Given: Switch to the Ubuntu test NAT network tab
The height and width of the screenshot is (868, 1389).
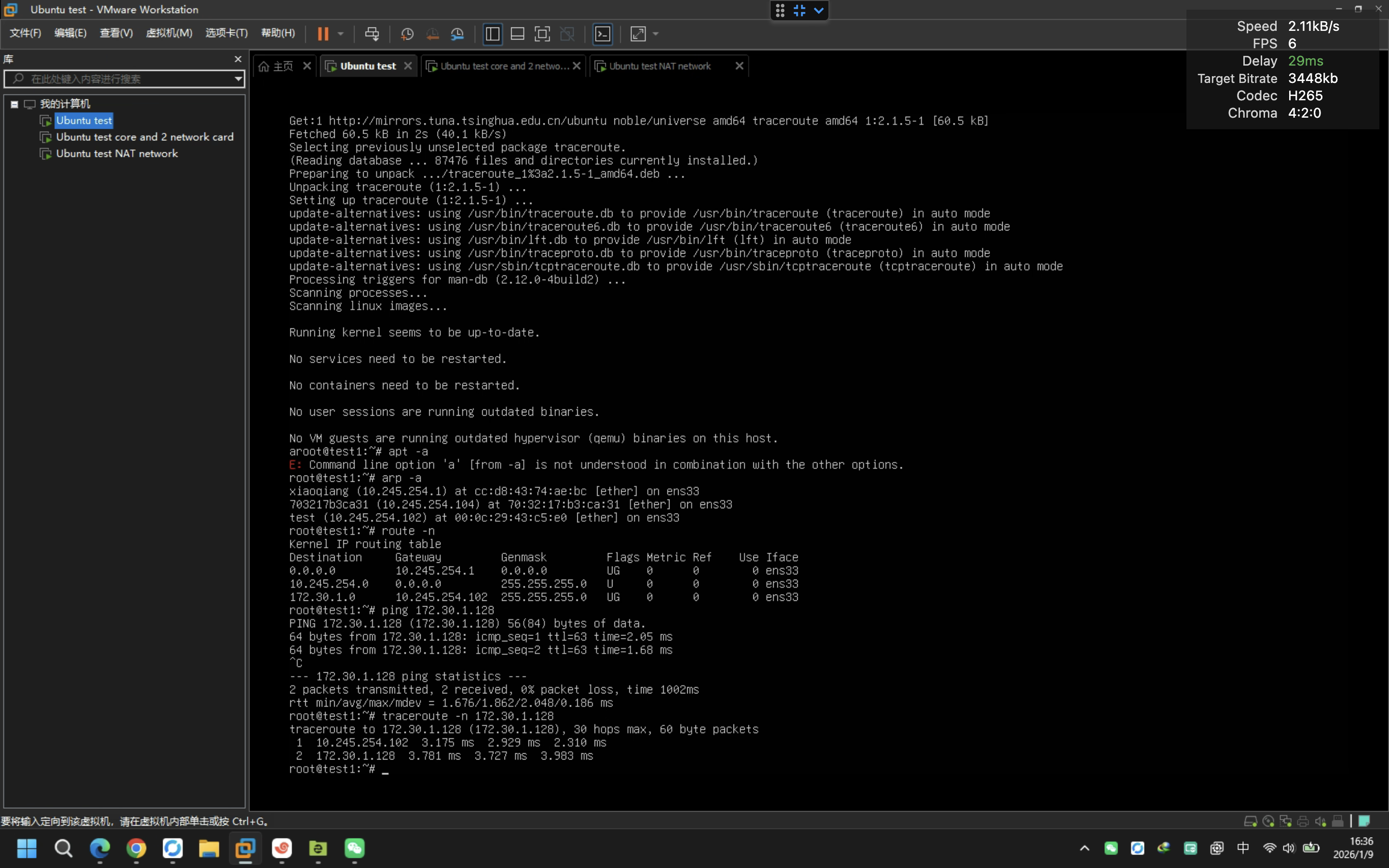Looking at the screenshot, I should 660,66.
